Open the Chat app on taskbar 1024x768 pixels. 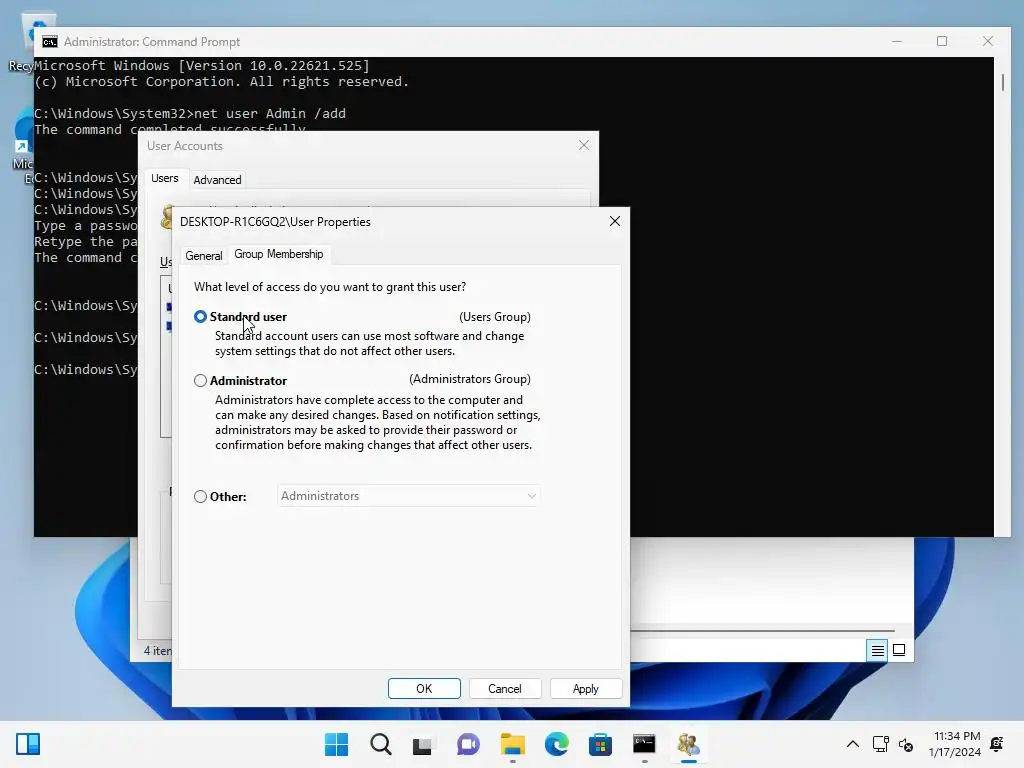click(x=468, y=744)
